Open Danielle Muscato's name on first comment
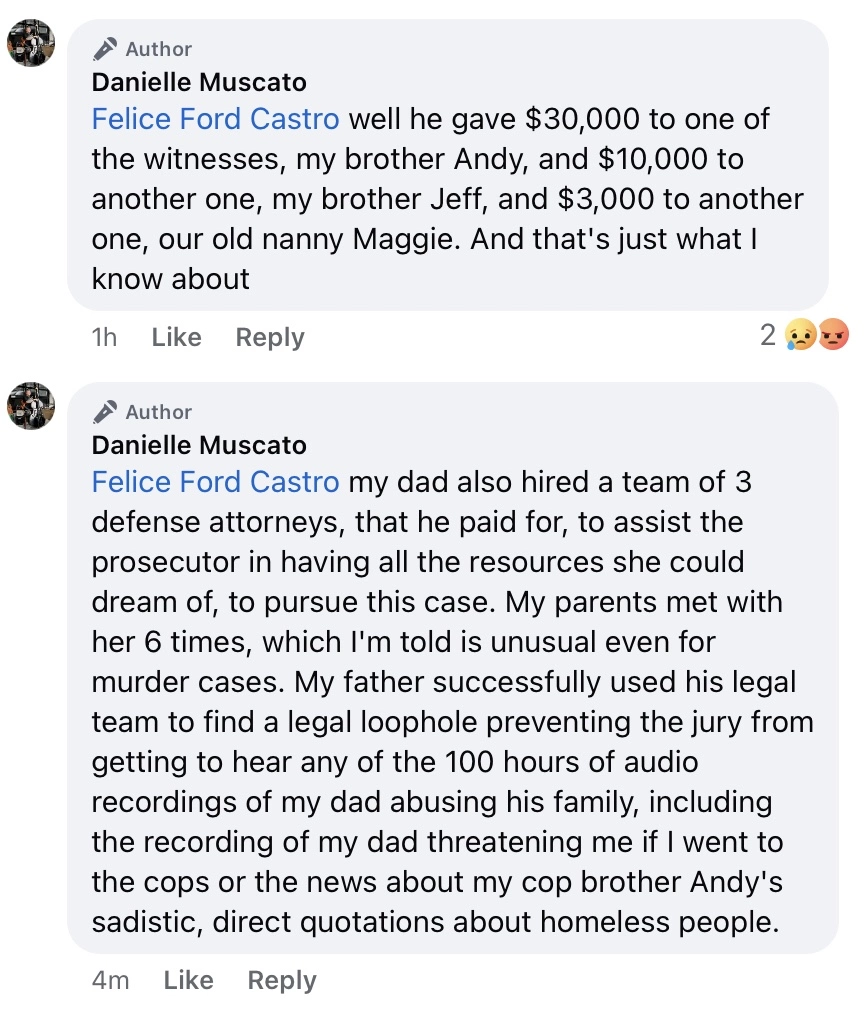865x1011 pixels. coord(199,83)
